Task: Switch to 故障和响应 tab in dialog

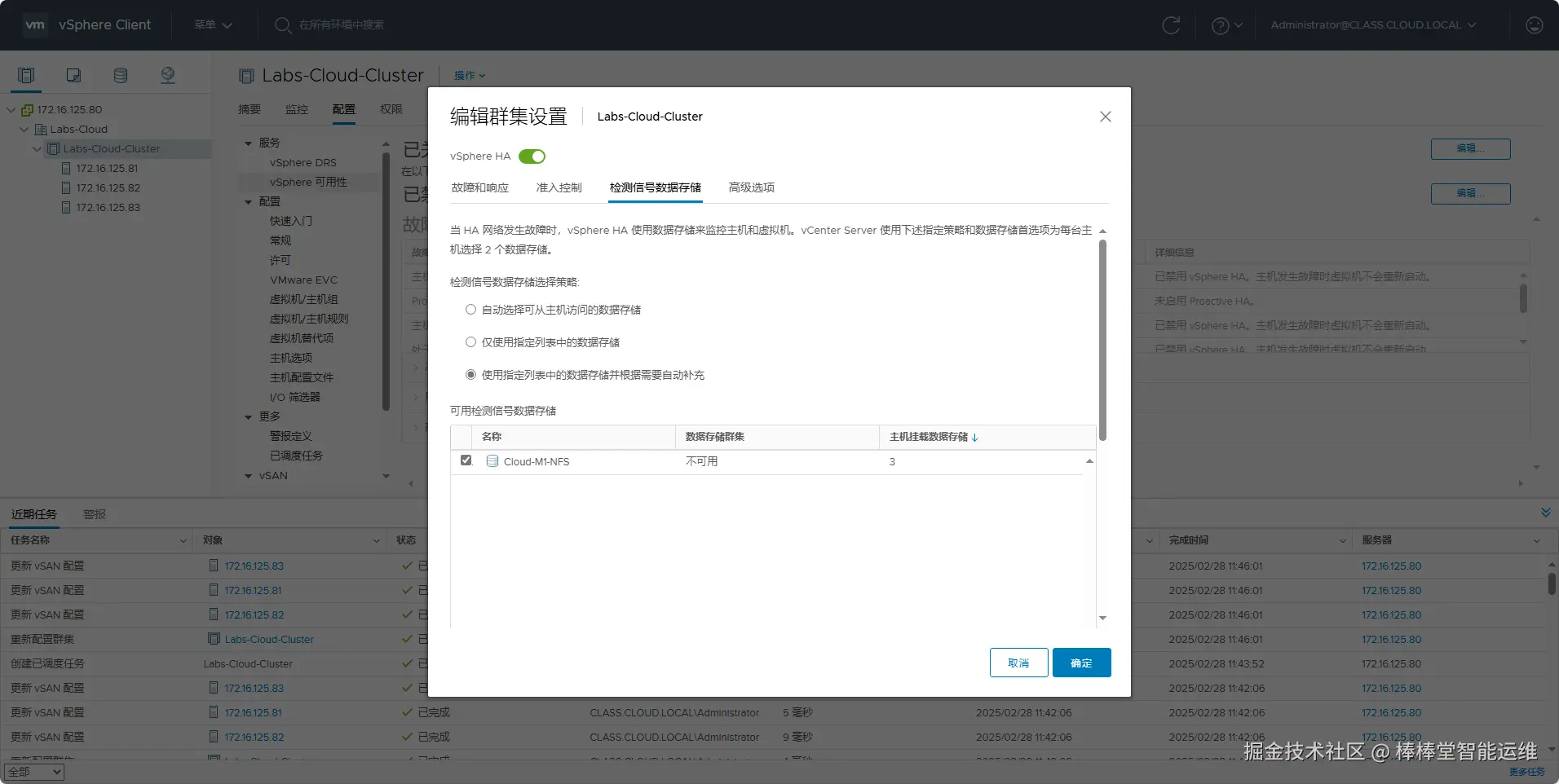Action: tap(480, 187)
